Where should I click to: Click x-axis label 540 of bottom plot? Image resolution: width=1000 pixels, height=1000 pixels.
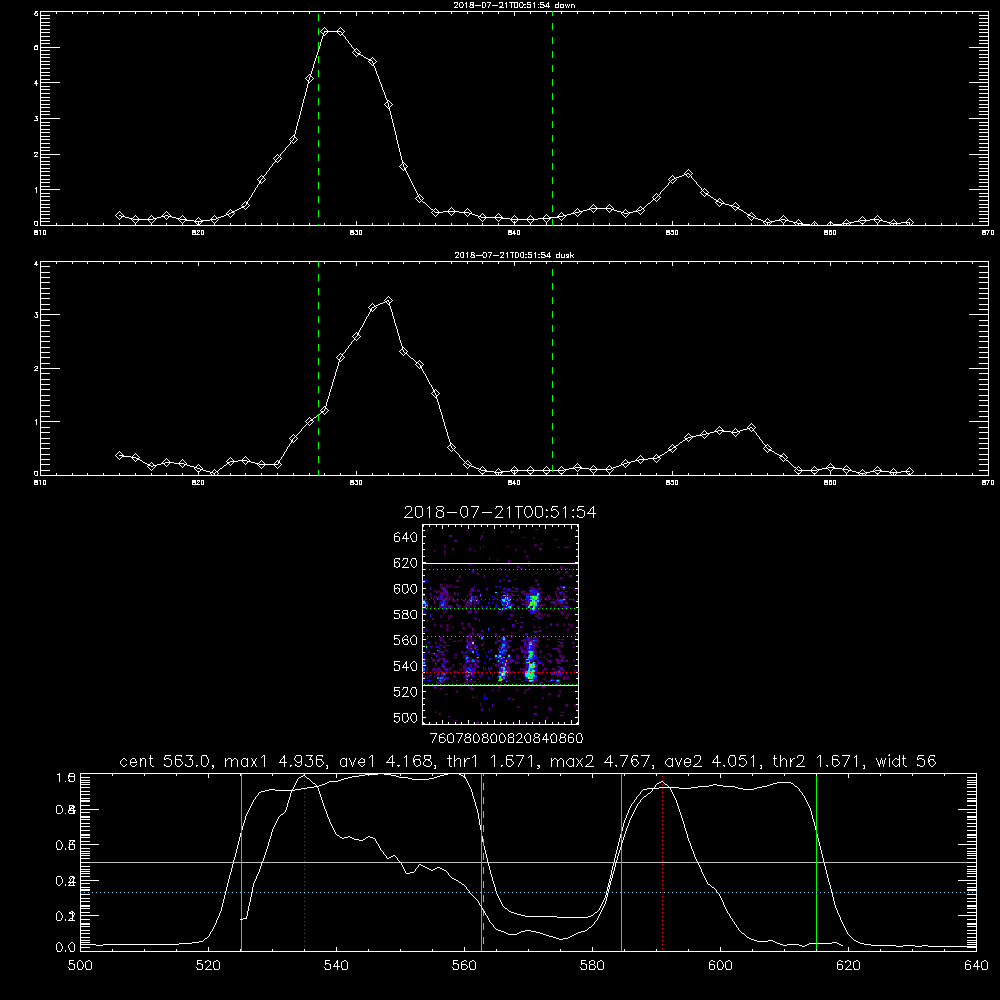pyautogui.click(x=336, y=966)
